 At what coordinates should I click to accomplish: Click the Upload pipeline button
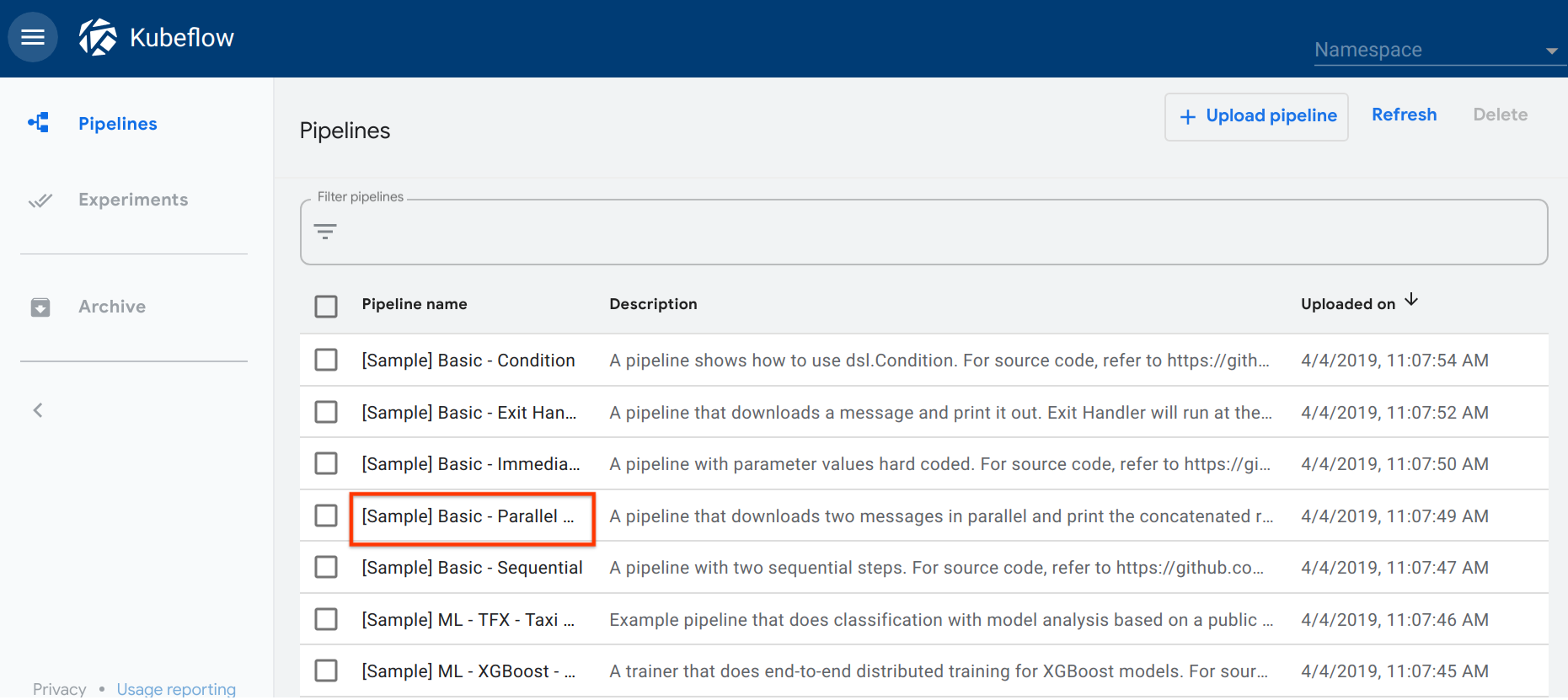(1256, 116)
